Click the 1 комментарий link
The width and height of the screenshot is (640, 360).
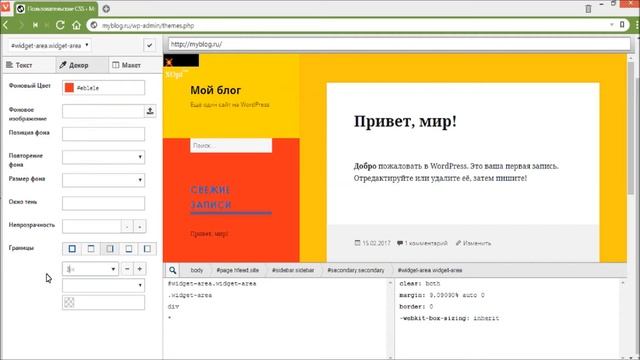(426, 243)
